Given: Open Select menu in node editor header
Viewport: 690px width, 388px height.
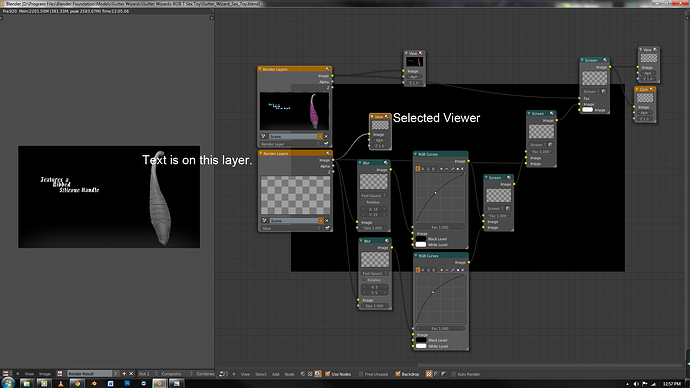Looking at the screenshot, I should 261,374.
